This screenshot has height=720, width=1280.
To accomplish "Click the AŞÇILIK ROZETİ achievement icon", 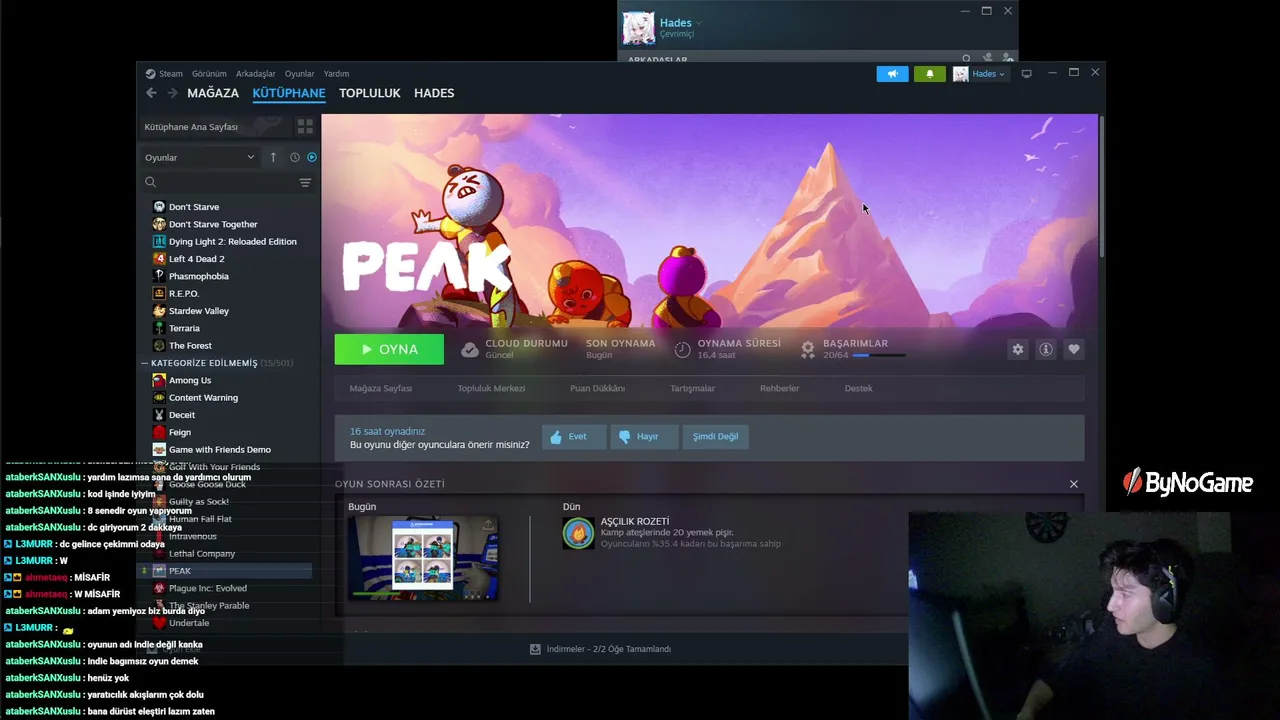I will point(578,533).
